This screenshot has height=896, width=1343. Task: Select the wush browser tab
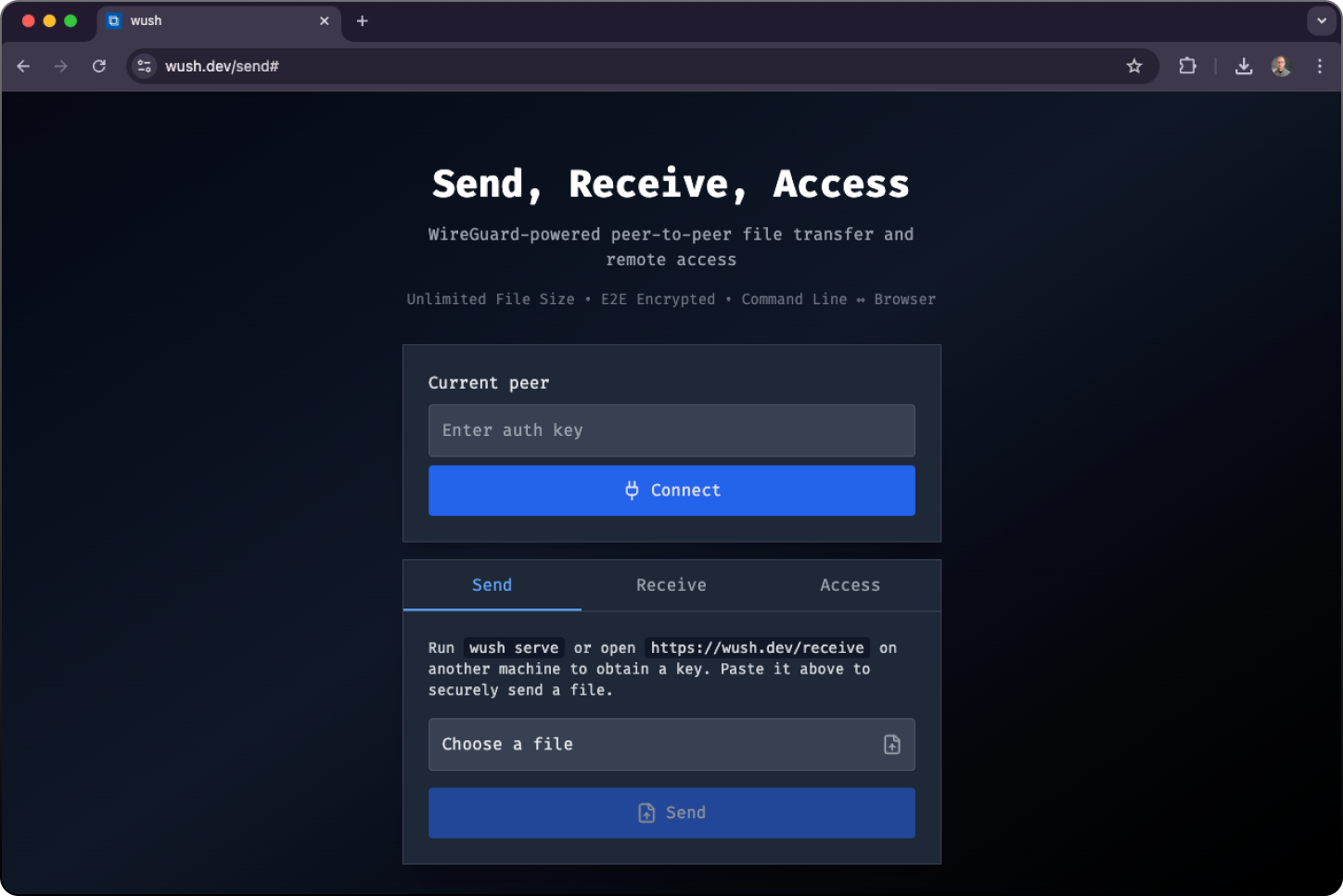pyautogui.click(x=219, y=21)
